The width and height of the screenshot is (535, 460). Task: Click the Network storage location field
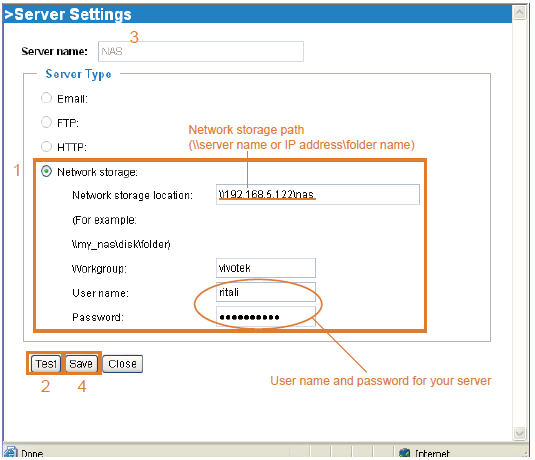click(318, 195)
